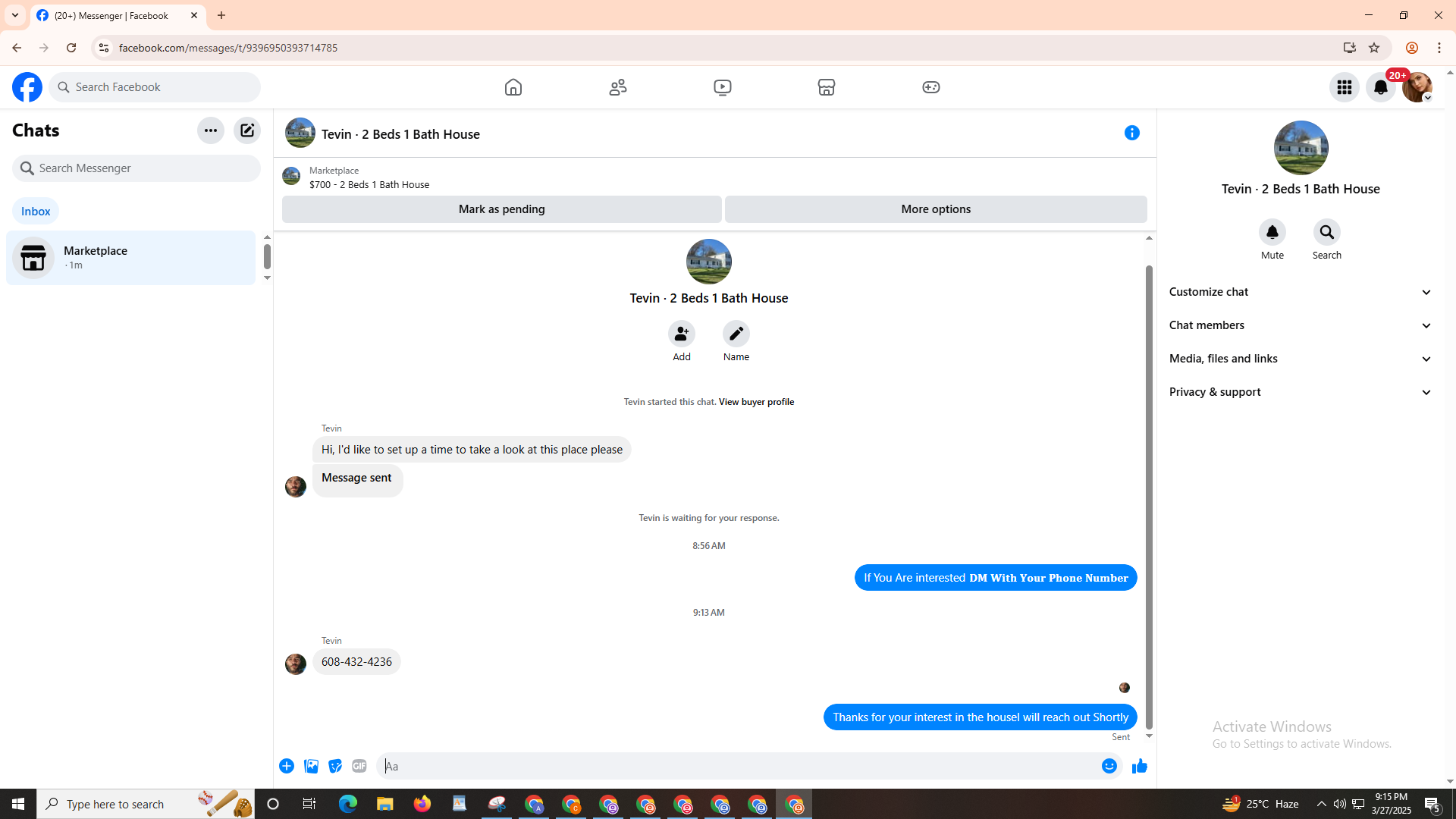Click the house picture in right info panel
The width and height of the screenshot is (1456, 819).
1301,148
